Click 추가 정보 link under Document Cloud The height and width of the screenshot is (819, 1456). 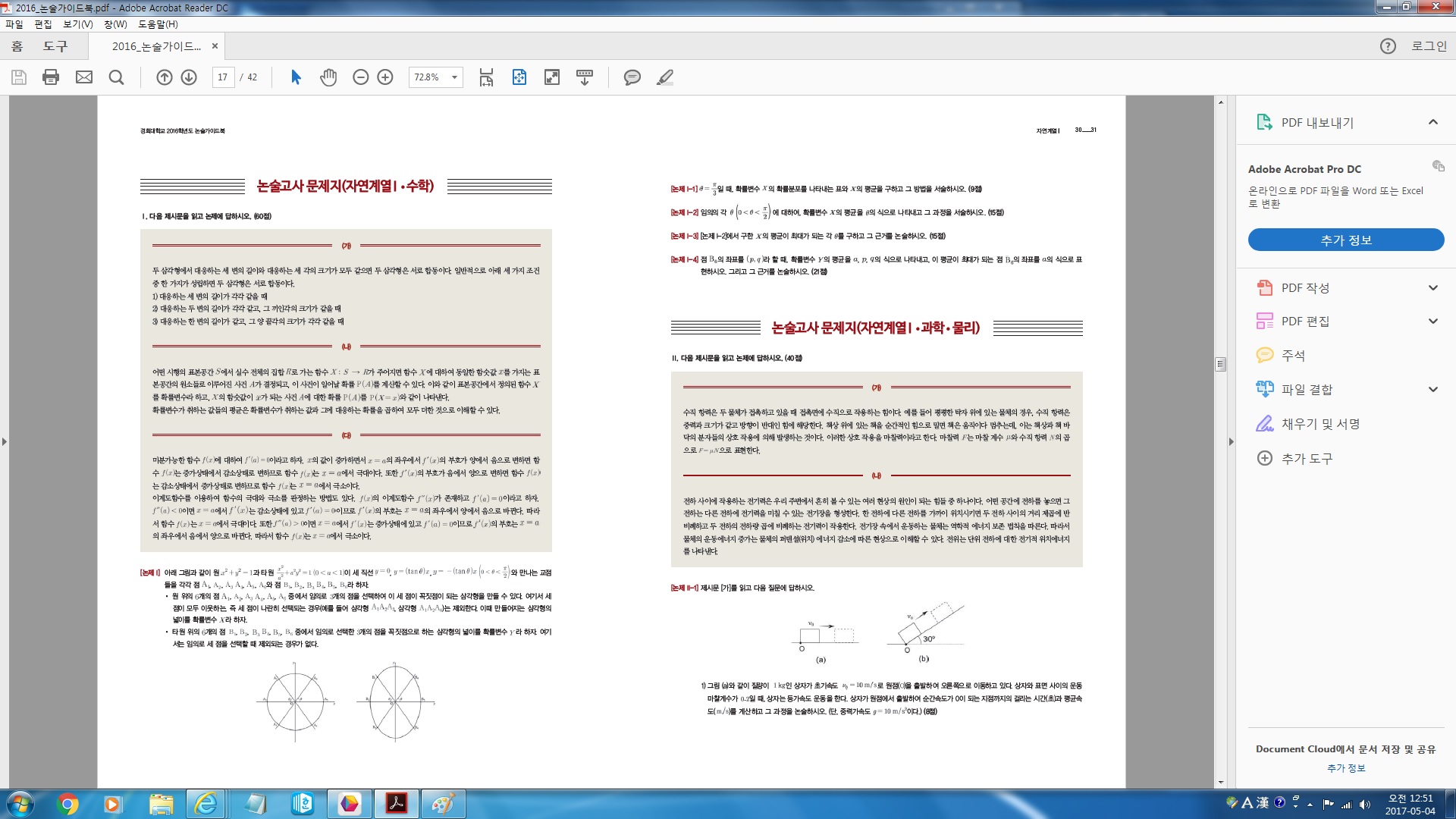pyautogui.click(x=1346, y=768)
